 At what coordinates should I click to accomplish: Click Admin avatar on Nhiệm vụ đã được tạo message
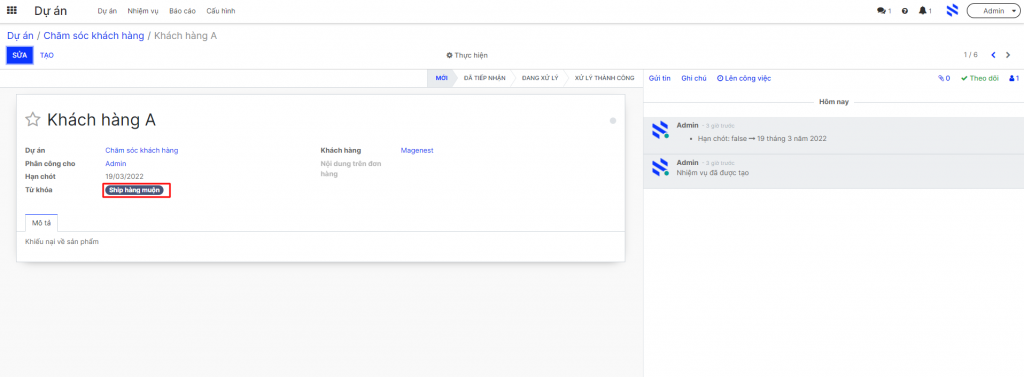pos(660,167)
